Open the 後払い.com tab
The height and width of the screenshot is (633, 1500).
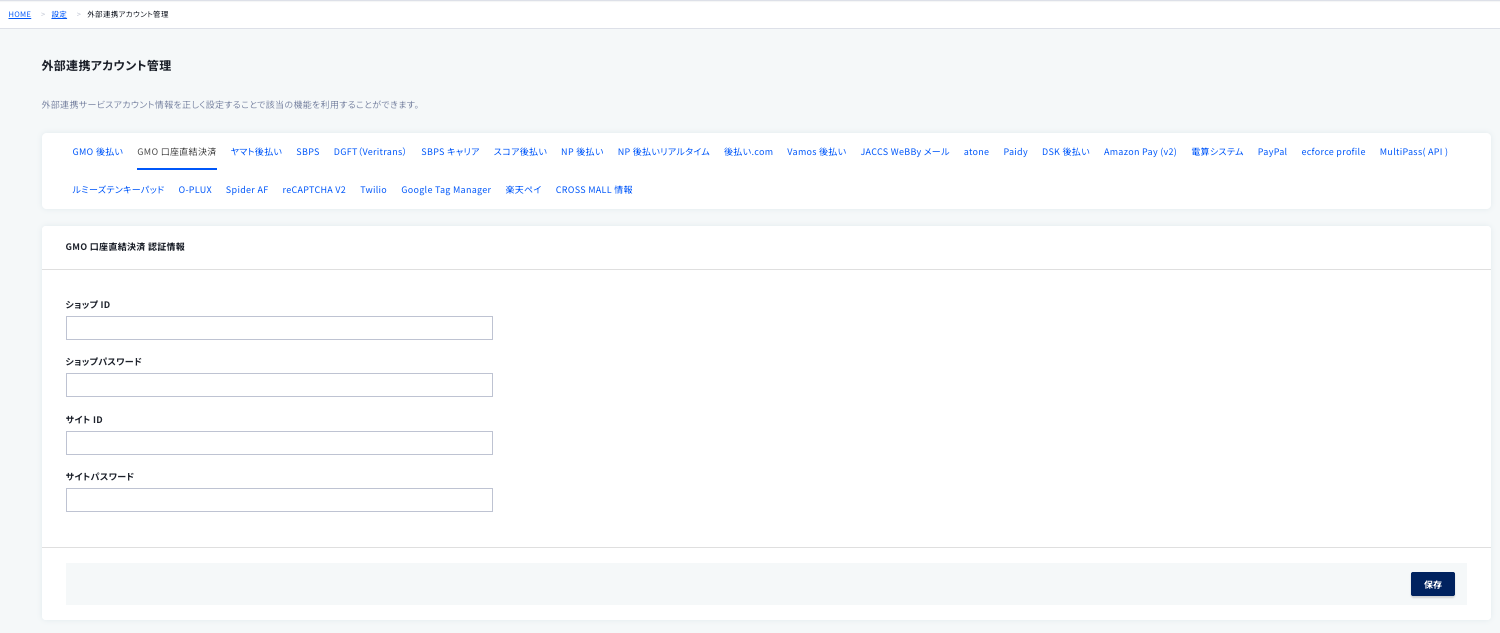click(749, 152)
